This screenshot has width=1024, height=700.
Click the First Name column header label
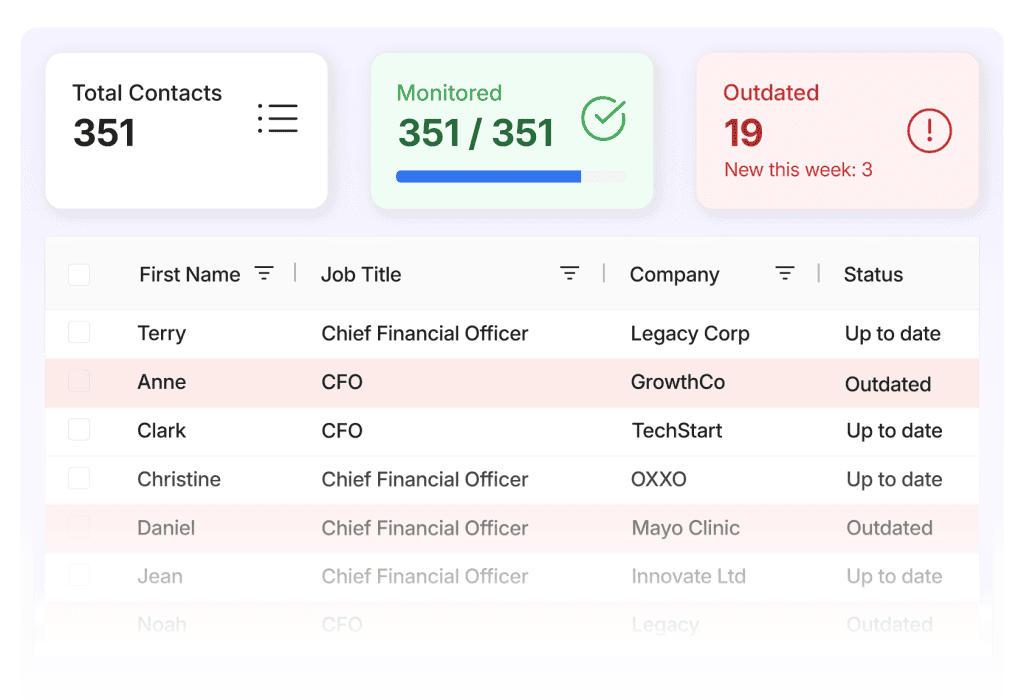[x=189, y=275]
